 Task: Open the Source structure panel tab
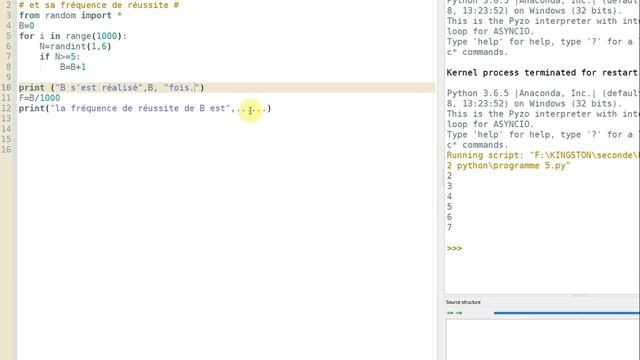(463, 302)
